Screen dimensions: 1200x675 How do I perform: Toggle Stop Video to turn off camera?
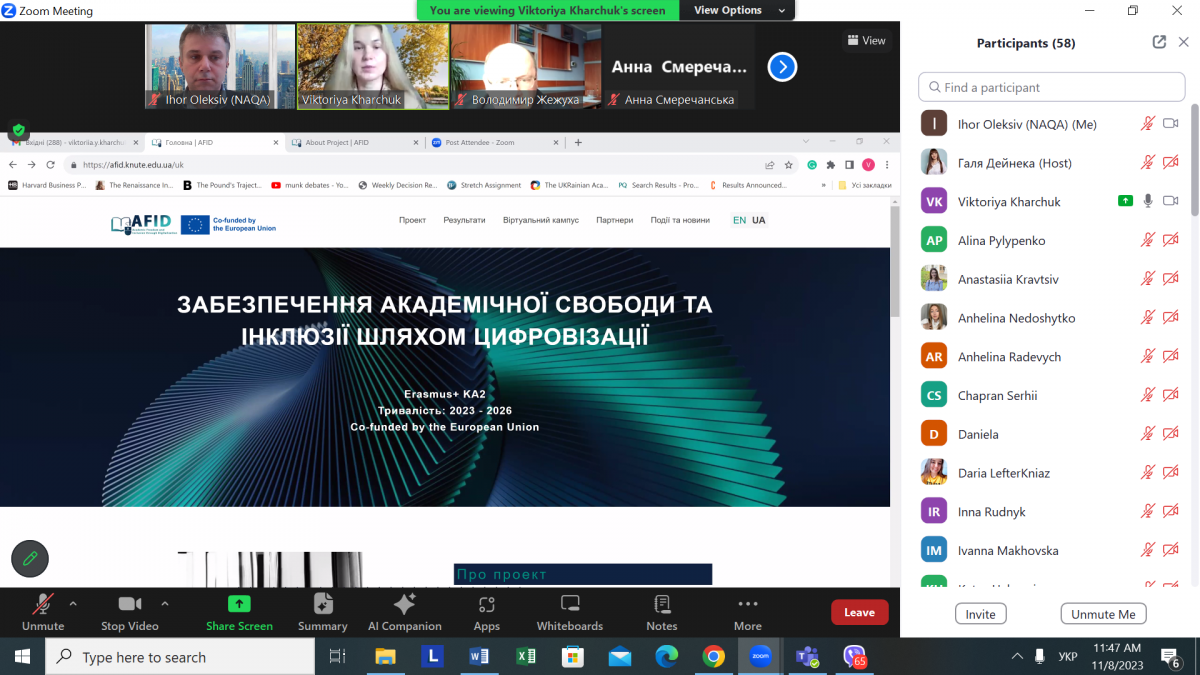tap(129, 610)
